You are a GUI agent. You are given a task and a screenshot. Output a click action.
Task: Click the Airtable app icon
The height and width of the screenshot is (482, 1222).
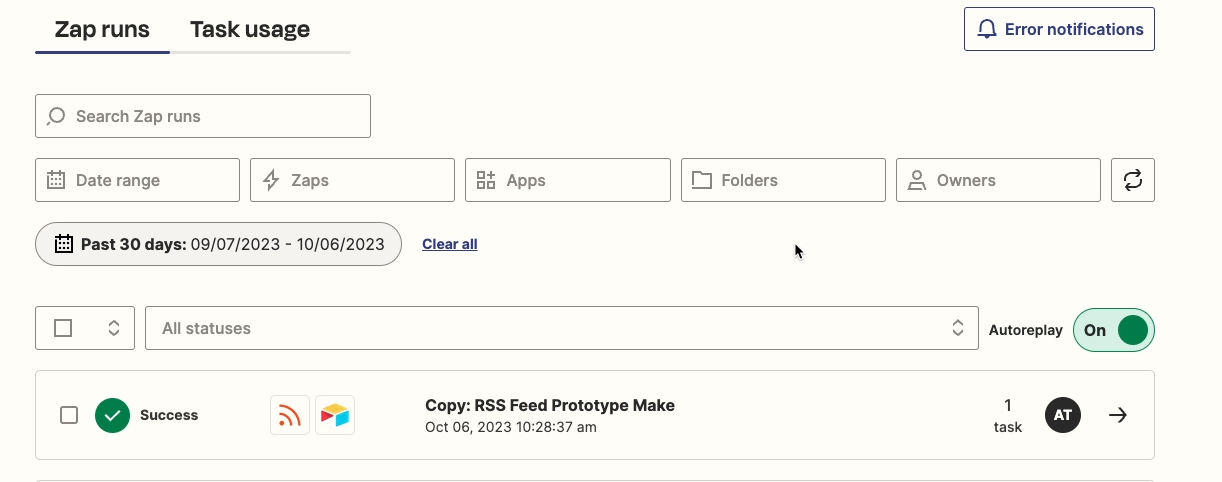pyautogui.click(x=335, y=415)
